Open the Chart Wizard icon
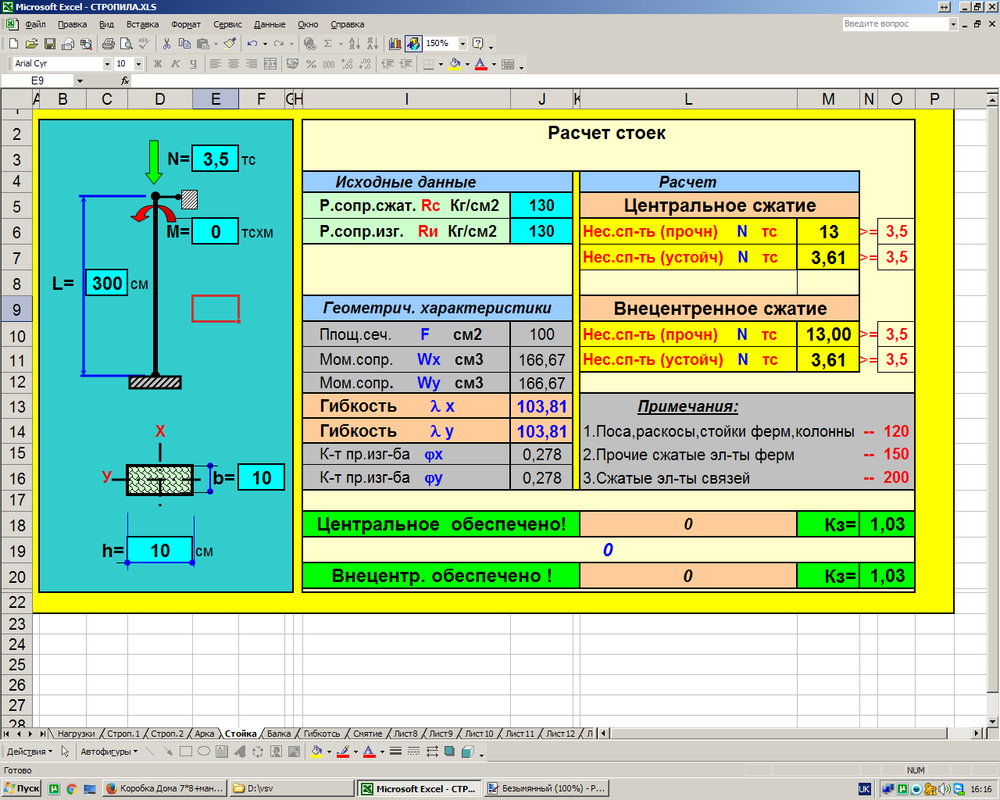This screenshot has width=1000, height=800. tap(395, 44)
